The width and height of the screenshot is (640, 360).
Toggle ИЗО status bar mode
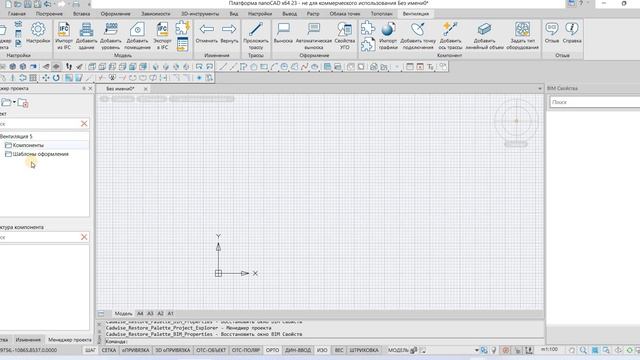point(322,350)
